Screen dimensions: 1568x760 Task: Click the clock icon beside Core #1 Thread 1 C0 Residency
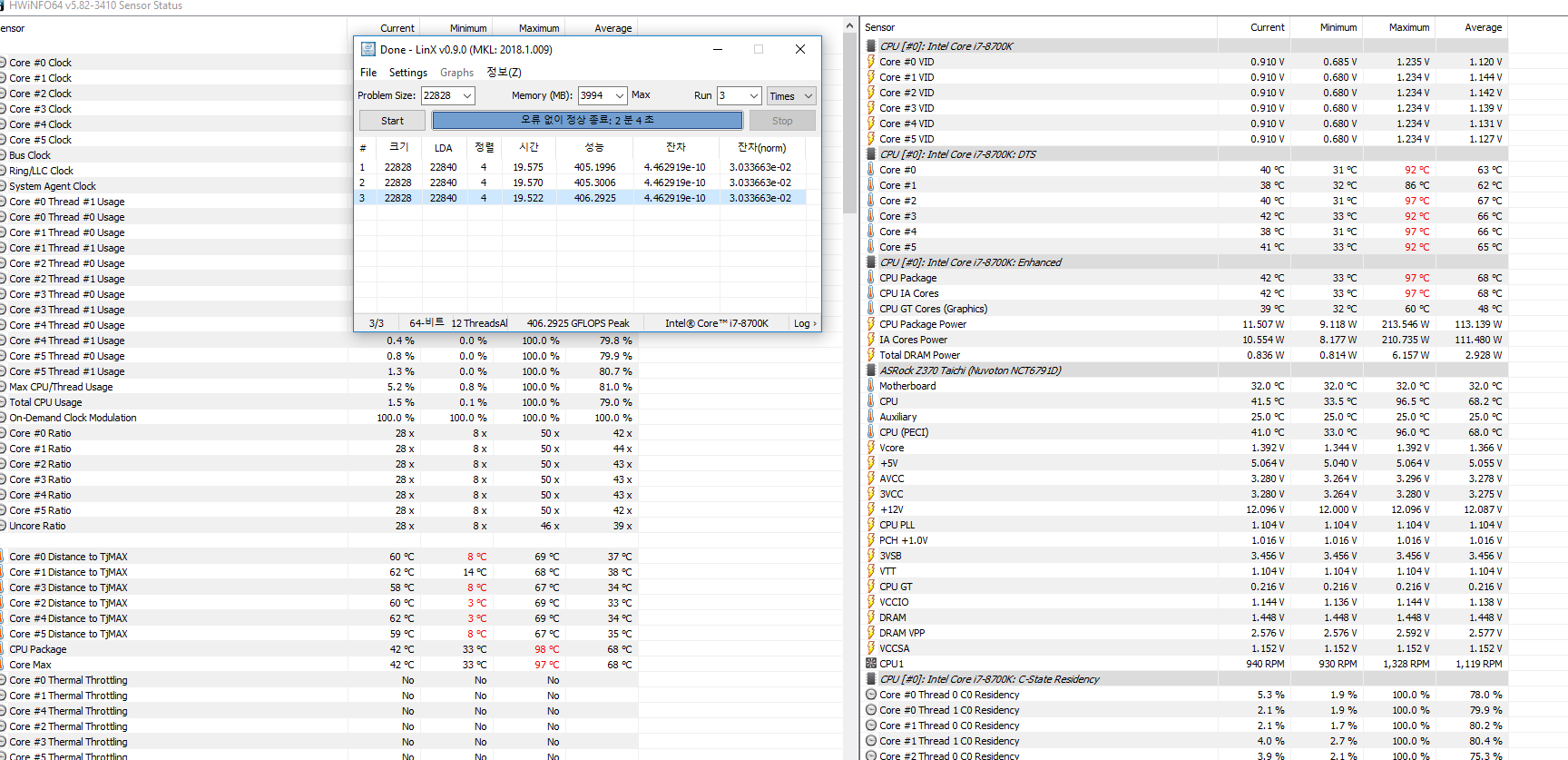871,741
